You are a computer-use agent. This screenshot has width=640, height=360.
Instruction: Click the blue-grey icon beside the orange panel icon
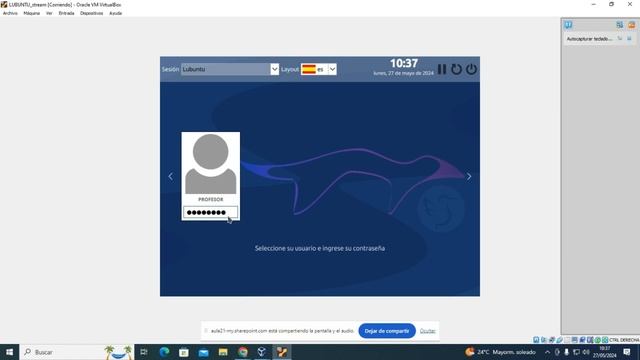(620, 25)
